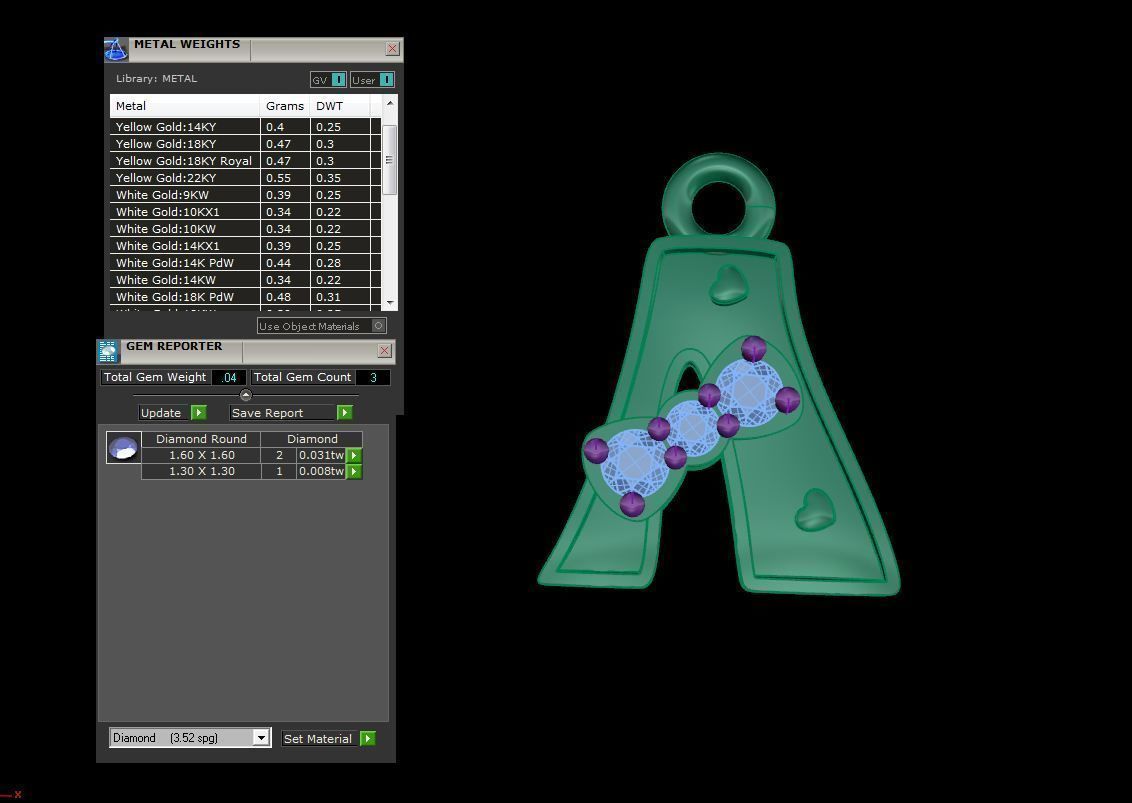The height and width of the screenshot is (803, 1132).
Task: Click green arrow beside 0.031tw
Action: (x=354, y=455)
